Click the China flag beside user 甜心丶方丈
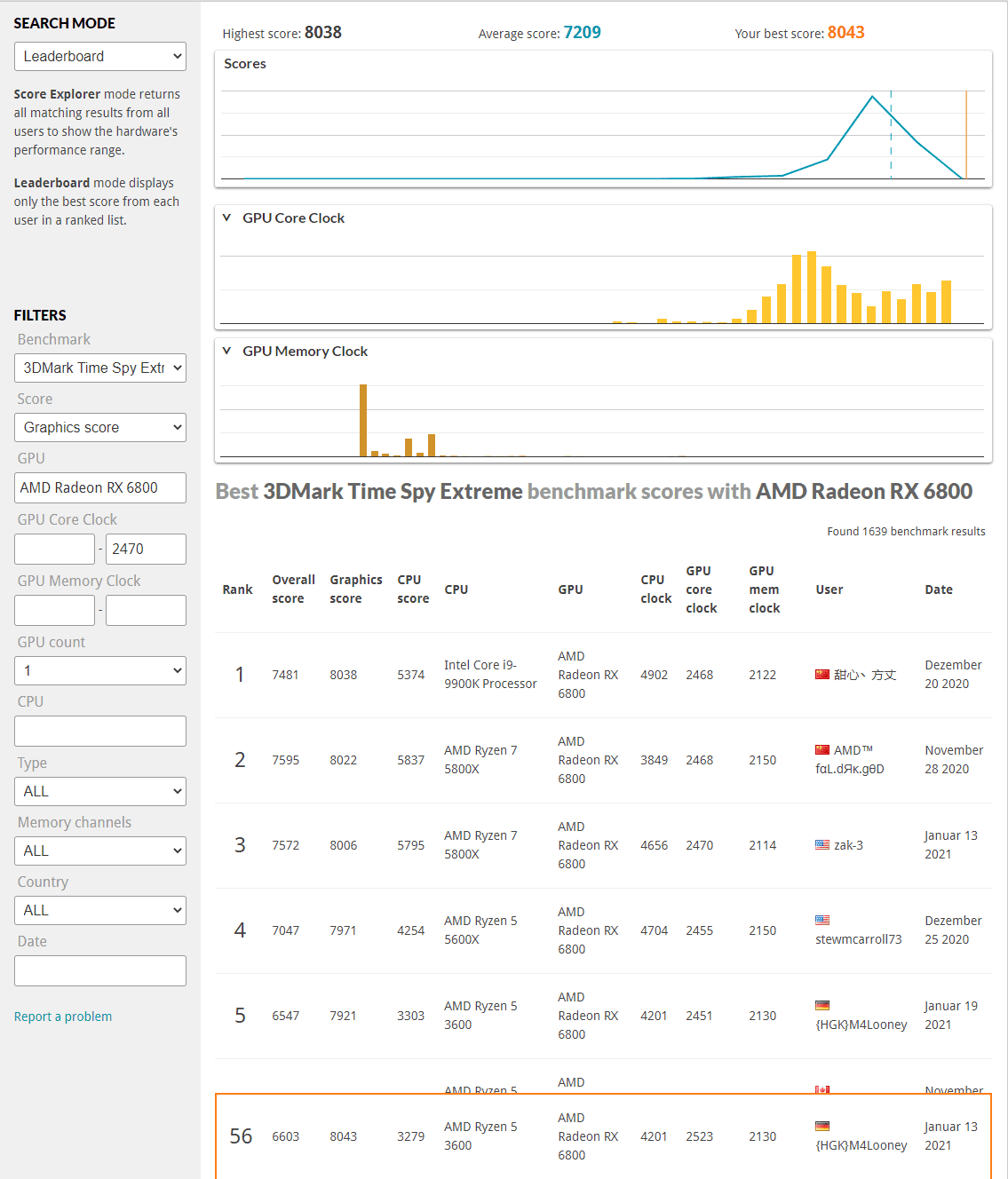 point(822,675)
